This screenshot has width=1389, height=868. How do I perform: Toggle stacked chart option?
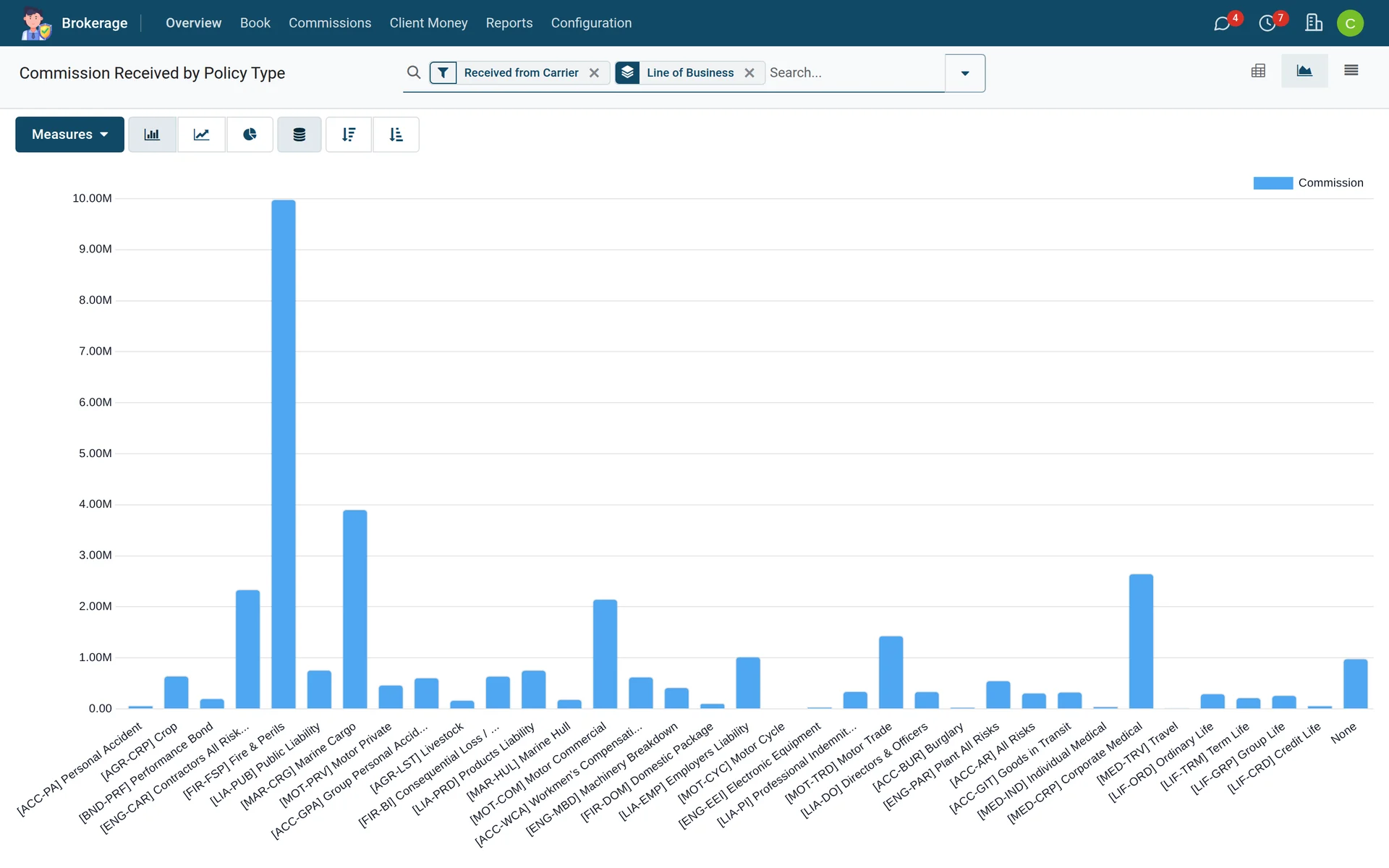click(299, 135)
